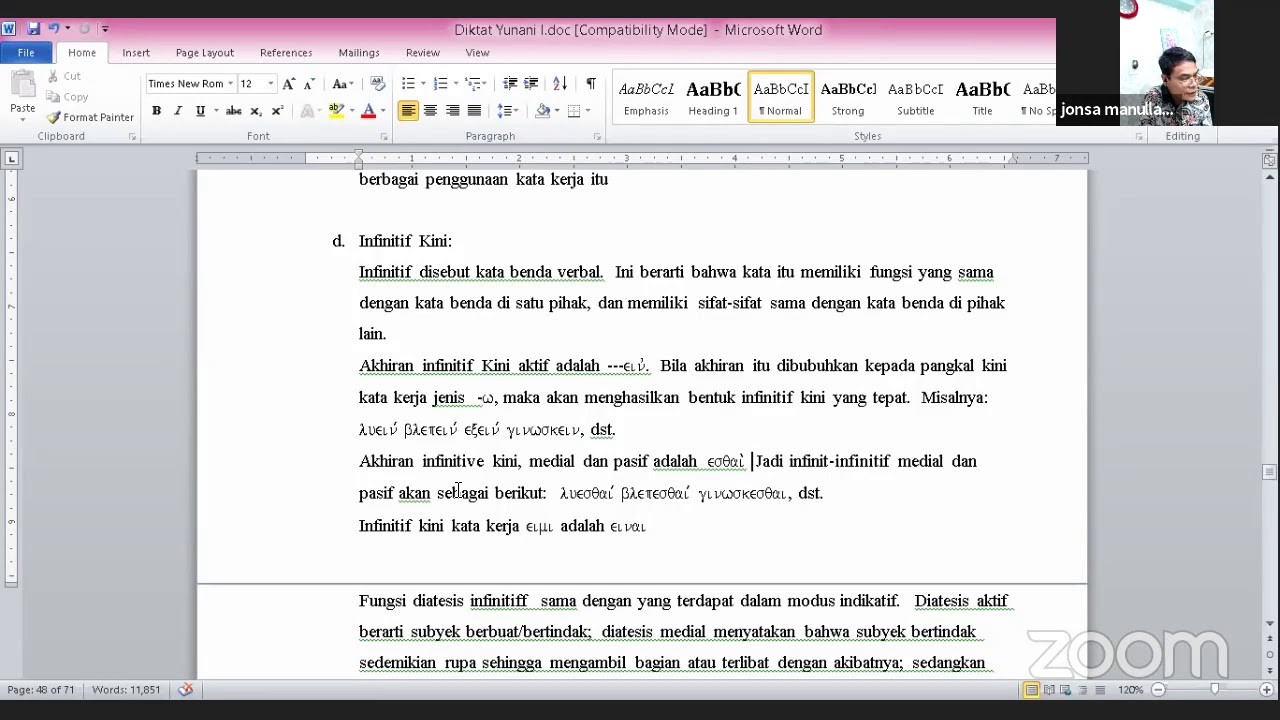Click the Zoom Out minus button
1280x720 pixels.
tap(1158, 690)
